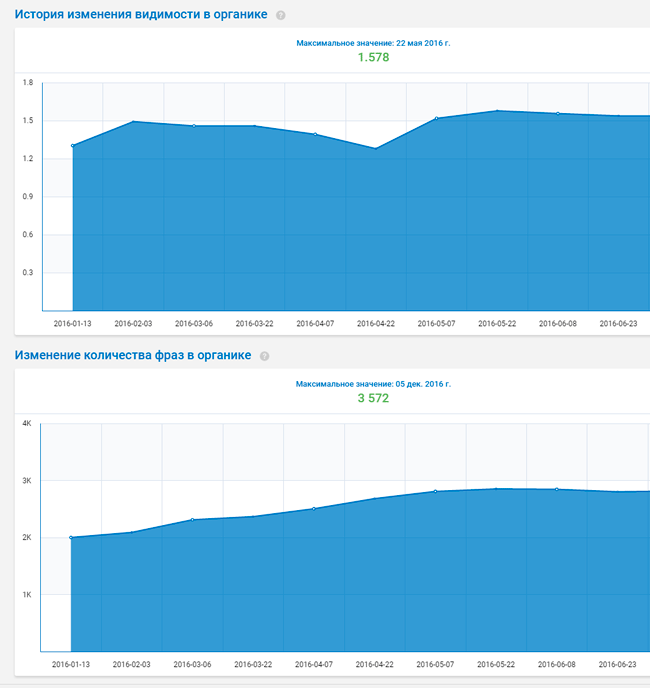Select 2016-04-07 data point on visibility chart

(x=316, y=134)
